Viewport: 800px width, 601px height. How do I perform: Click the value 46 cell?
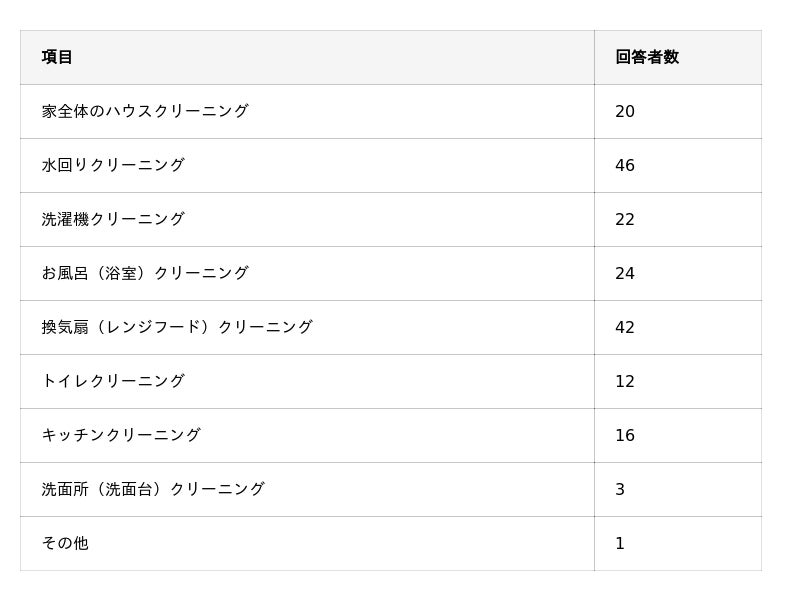[x=625, y=165]
